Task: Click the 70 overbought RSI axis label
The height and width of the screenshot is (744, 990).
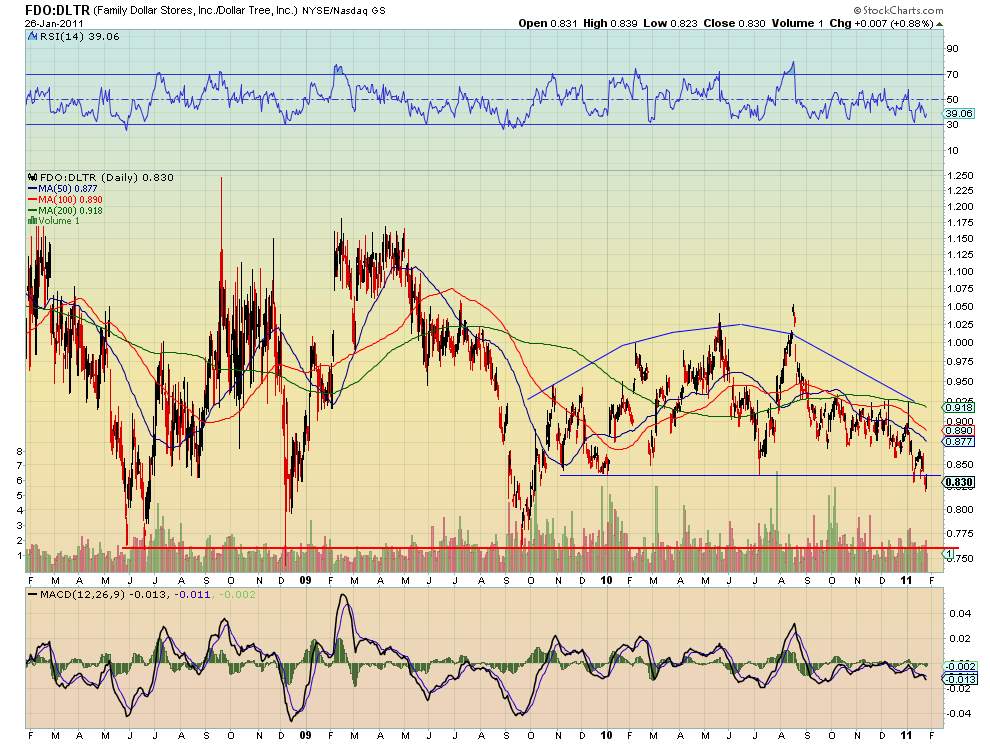Action: pos(952,75)
